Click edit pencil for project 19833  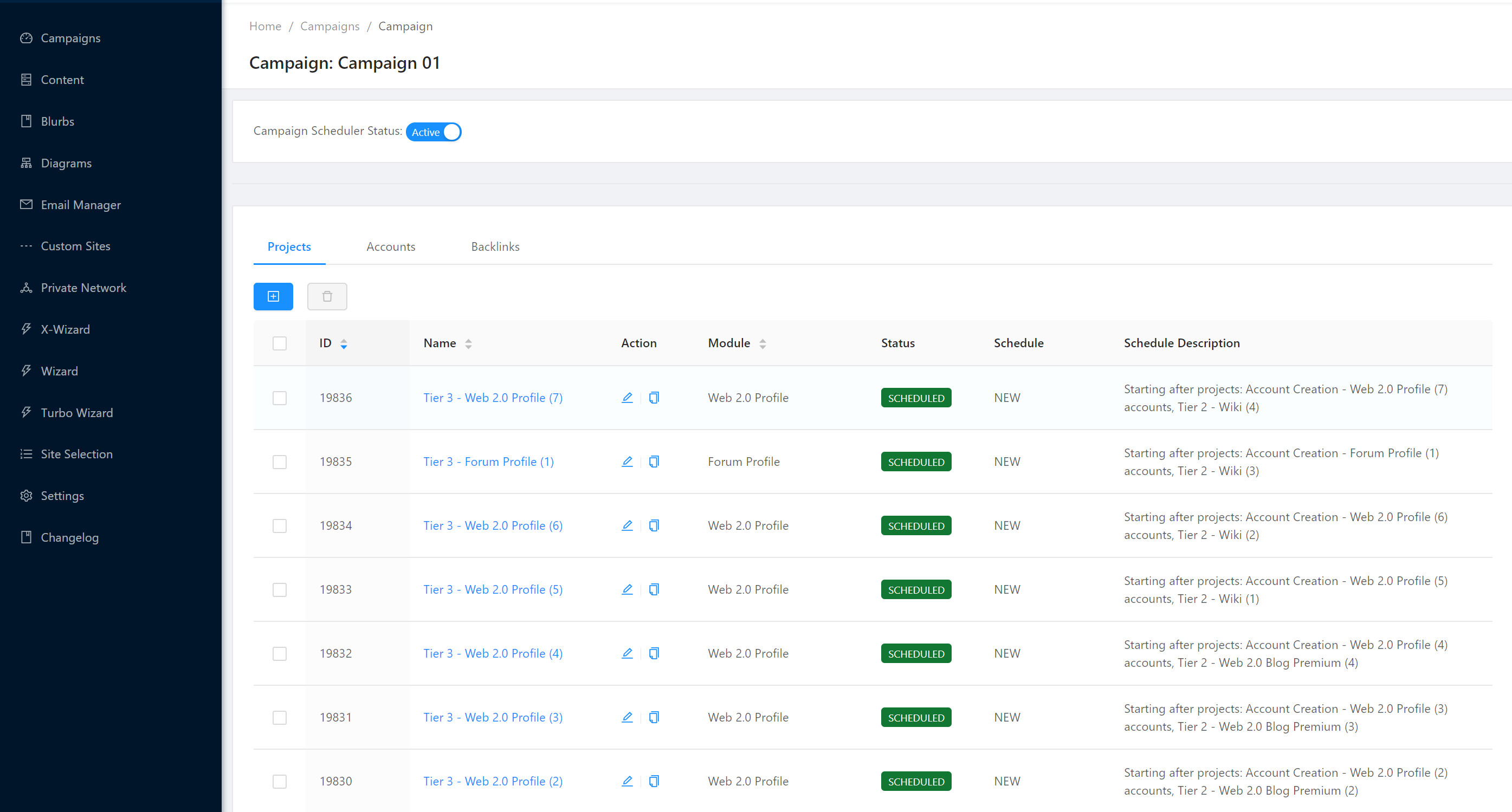pos(627,590)
